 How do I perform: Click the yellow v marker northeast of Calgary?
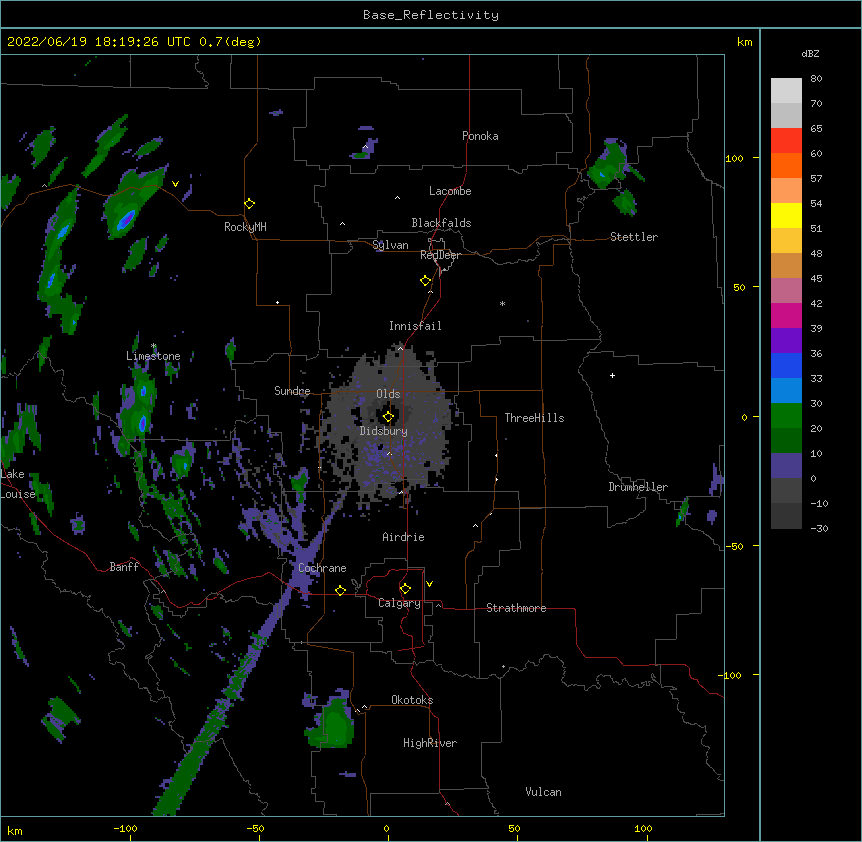[x=429, y=584]
